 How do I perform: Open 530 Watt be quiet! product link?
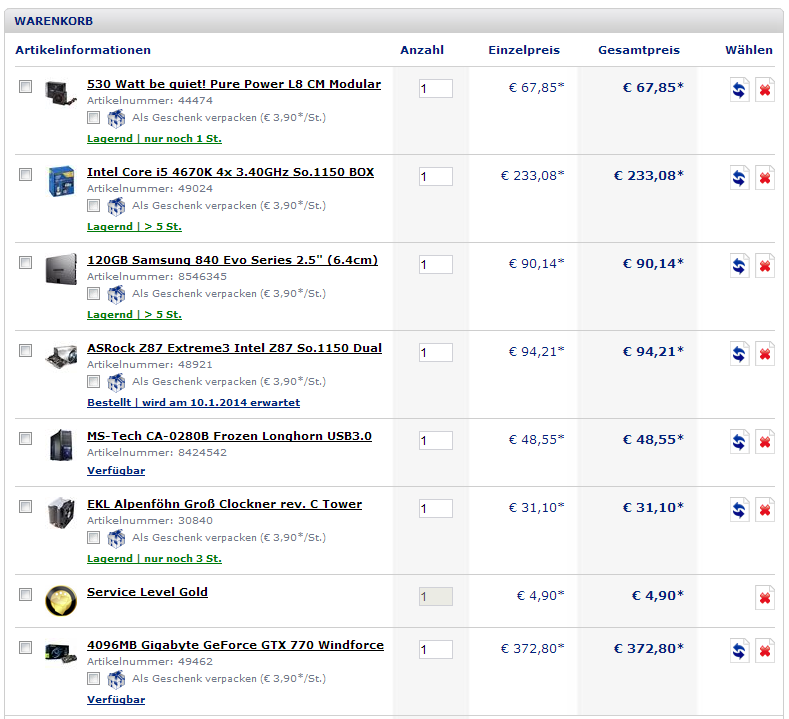point(234,84)
